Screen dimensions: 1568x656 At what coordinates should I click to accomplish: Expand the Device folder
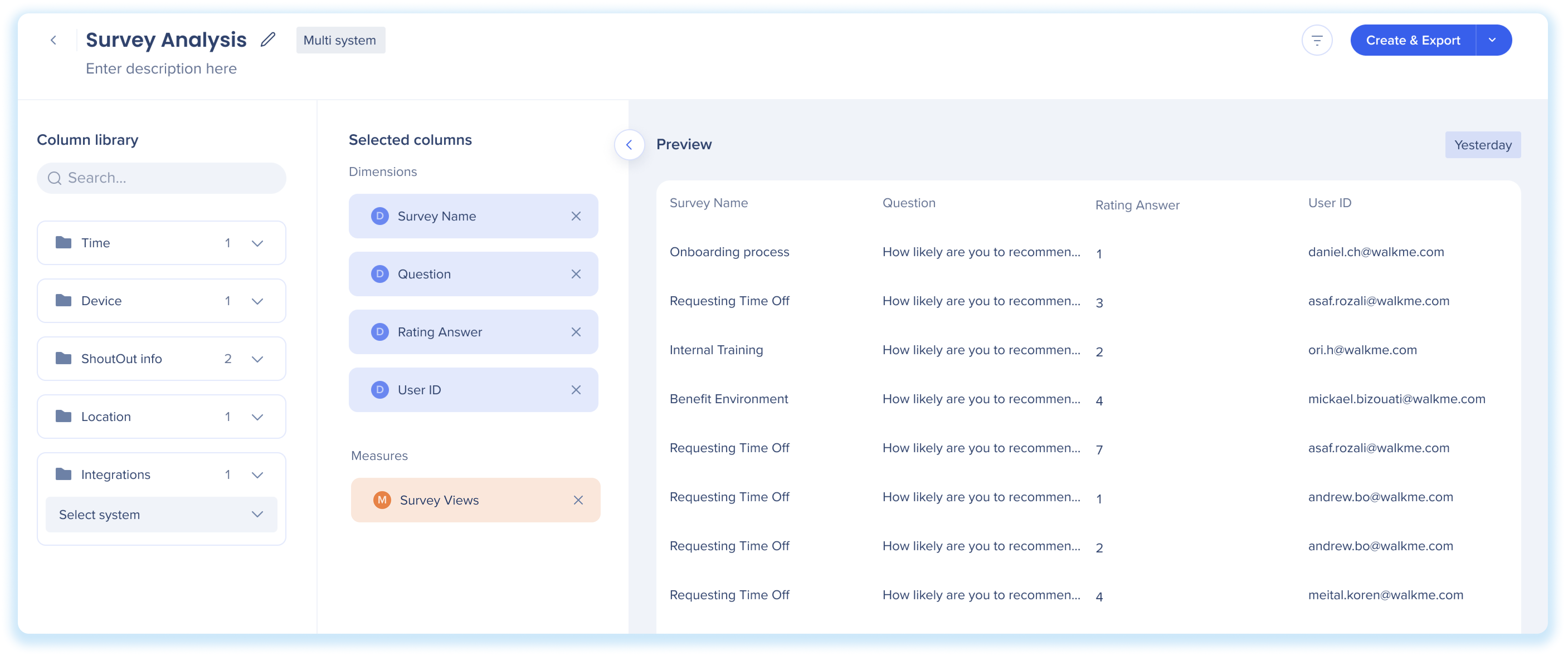click(x=257, y=301)
